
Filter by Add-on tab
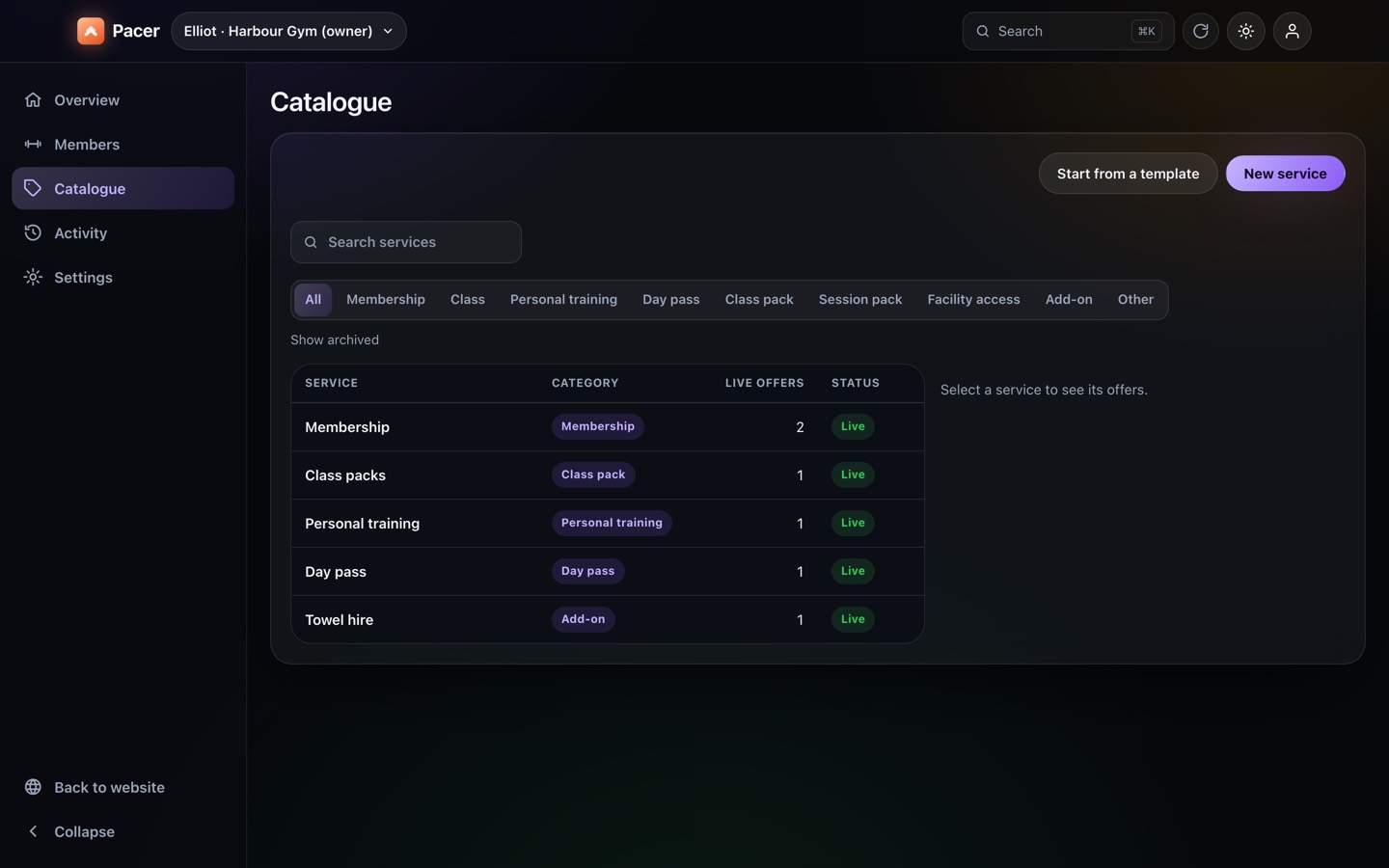point(1069,300)
